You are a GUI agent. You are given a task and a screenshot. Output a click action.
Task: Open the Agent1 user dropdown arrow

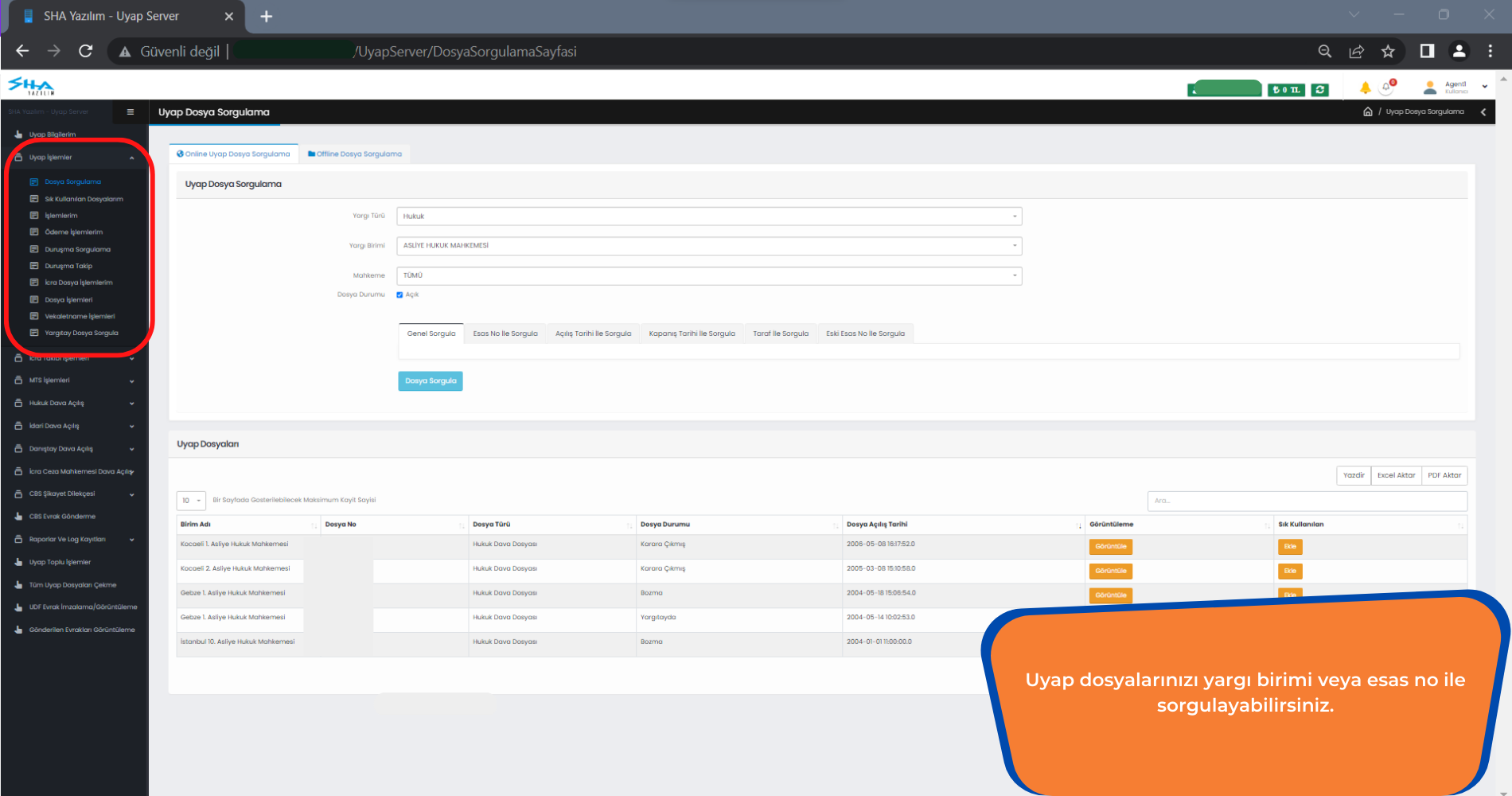[x=1485, y=87]
